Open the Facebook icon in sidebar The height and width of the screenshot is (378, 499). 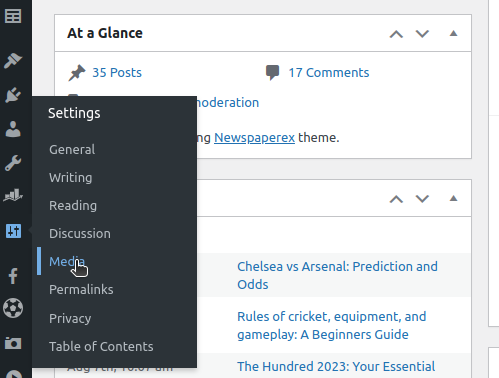[x=13, y=276]
